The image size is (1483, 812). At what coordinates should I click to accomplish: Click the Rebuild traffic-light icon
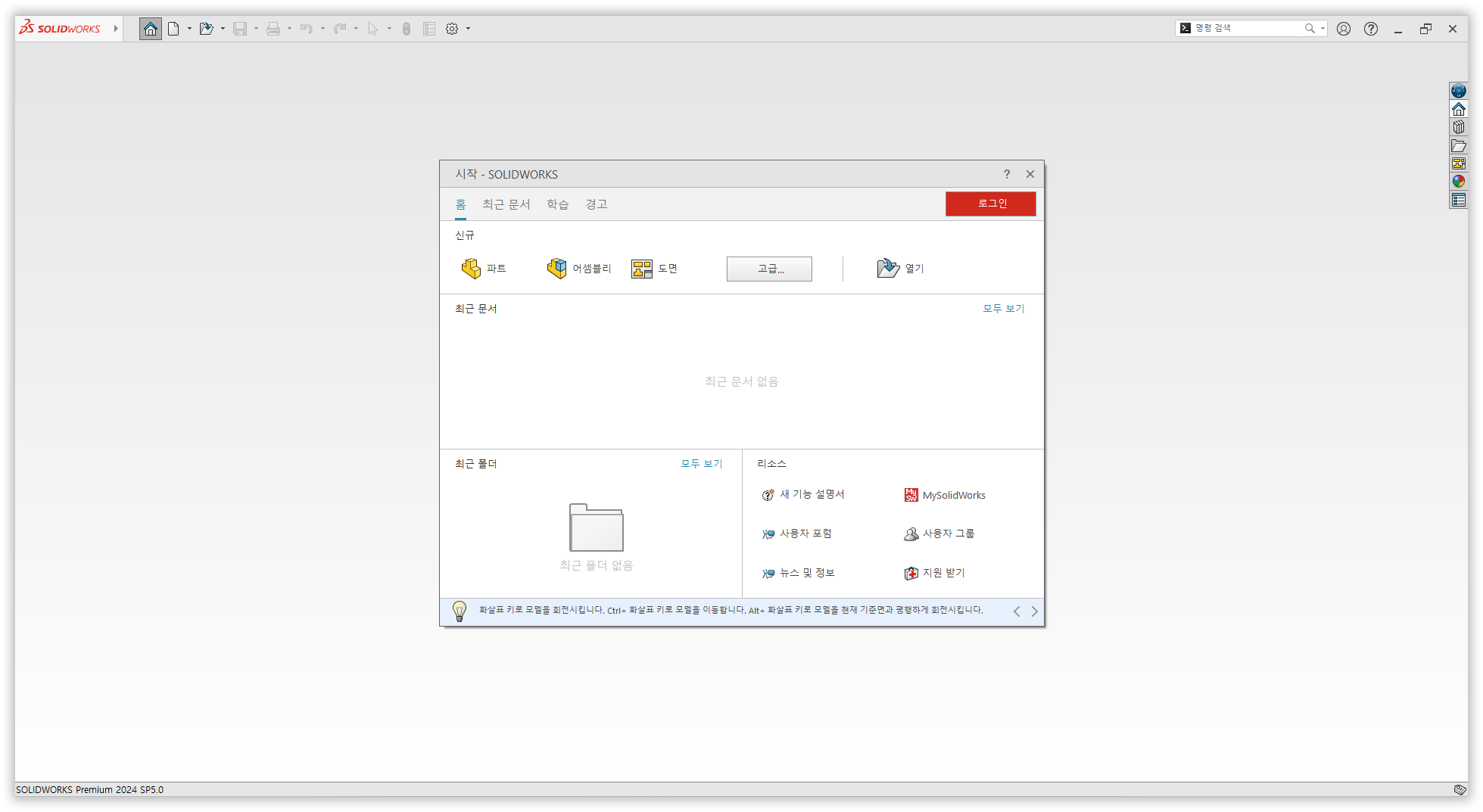coord(407,29)
